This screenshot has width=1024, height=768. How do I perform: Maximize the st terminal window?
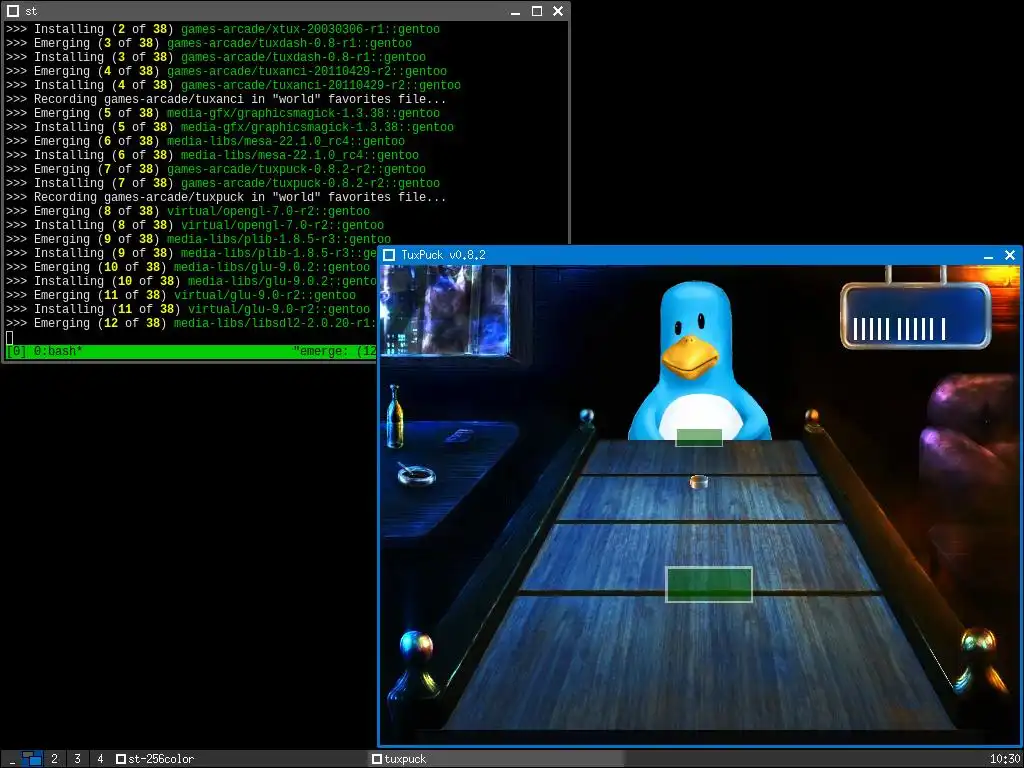point(537,11)
